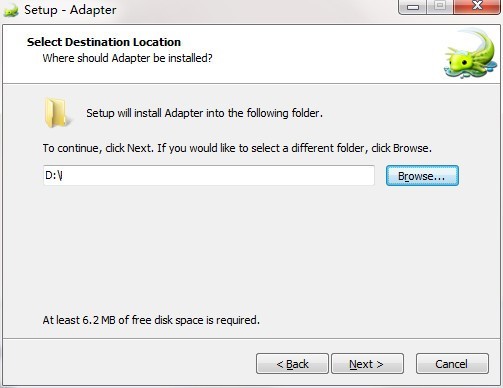Click the "Select Destination Location" heading
The image size is (503, 388).
[104, 42]
